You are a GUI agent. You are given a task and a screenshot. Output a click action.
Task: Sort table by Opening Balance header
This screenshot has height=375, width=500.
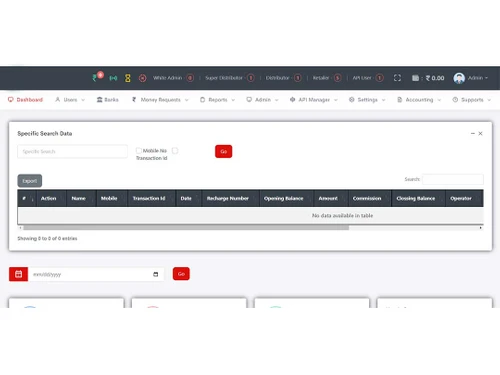pyautogui.click(x=286, y=198)
